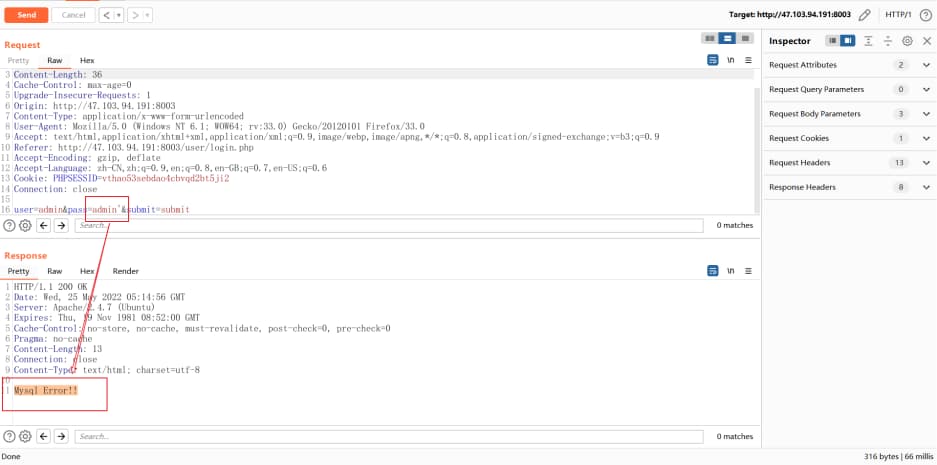Viewport: 937px width, 465px height.
Task: Open Response search settings gear
Action: pyautogui.click(x=25, y=436)
